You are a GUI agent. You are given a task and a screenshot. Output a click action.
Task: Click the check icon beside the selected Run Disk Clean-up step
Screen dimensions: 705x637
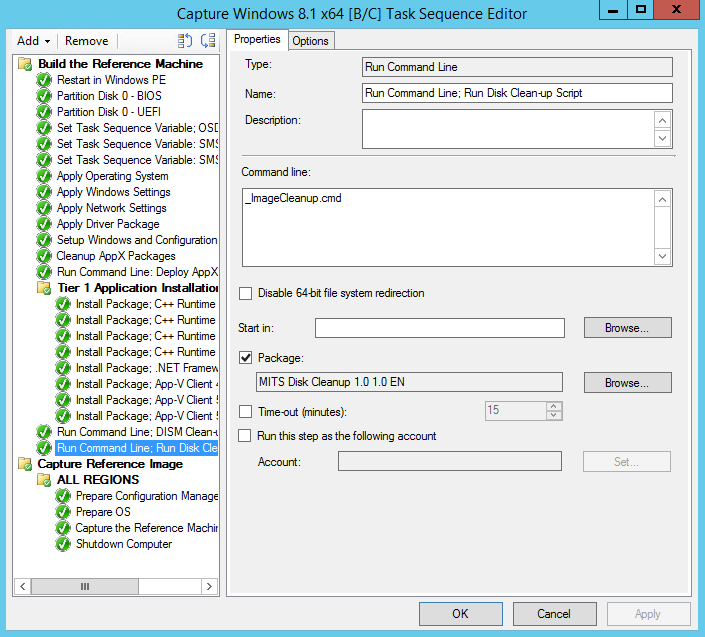[x=44, y=448]
